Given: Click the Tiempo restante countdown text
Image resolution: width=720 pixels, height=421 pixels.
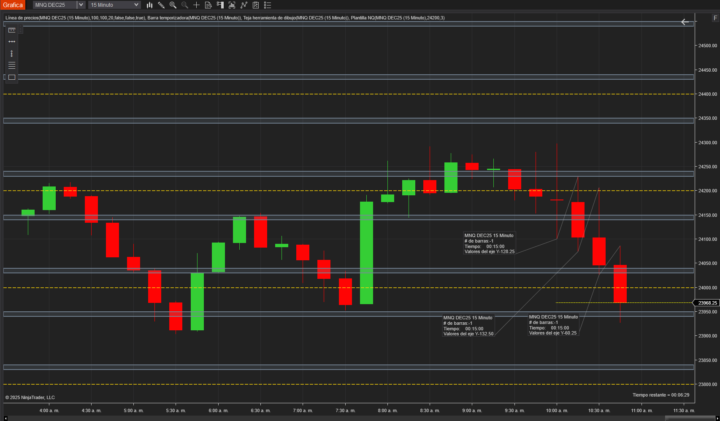Looking at the screenshot, I should pos(661,395).
